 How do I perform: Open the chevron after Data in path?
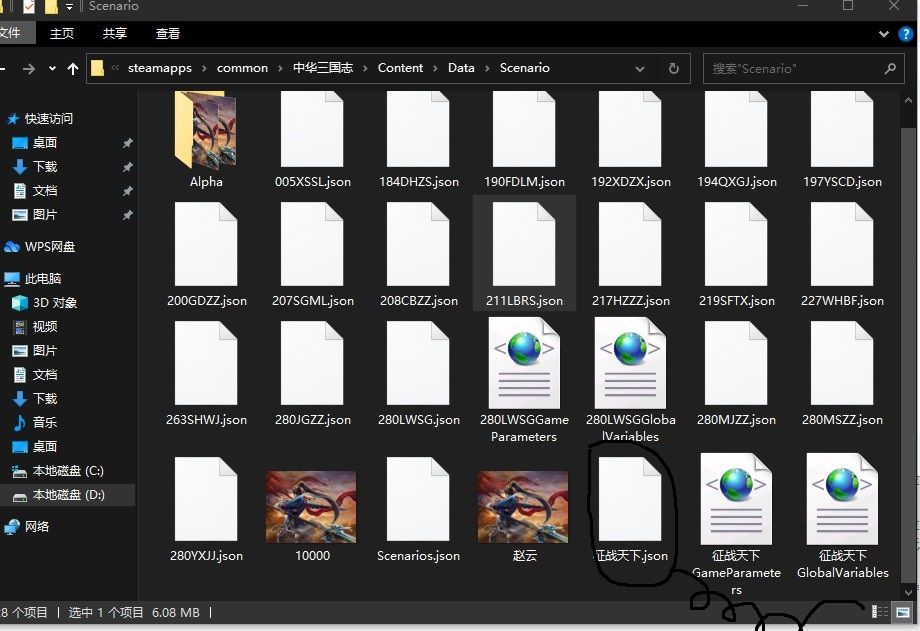pyautogui.click(x=487, y=69)
